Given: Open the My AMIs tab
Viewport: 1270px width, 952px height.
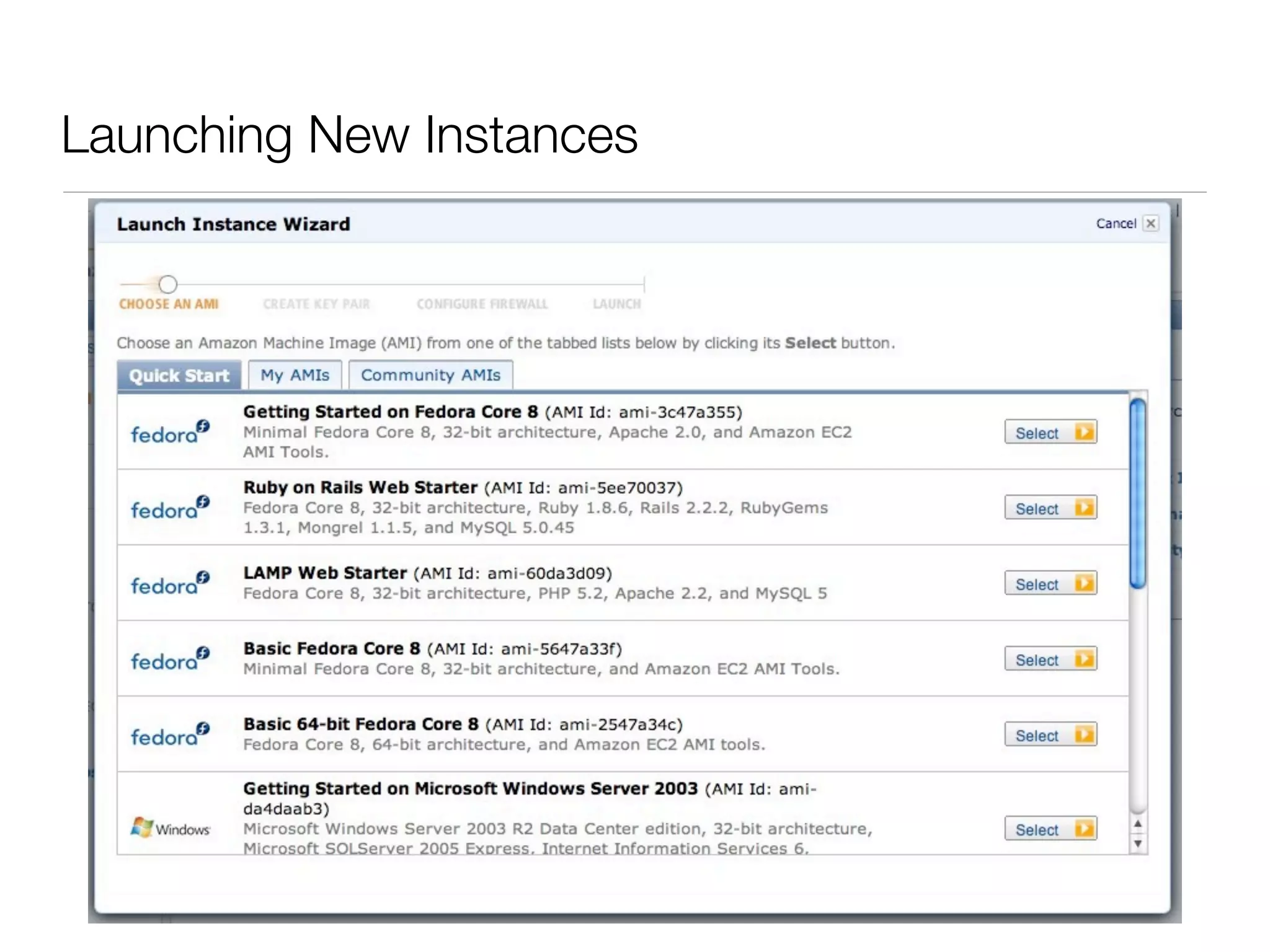Looking at the screenshot, I should (295, 375).
